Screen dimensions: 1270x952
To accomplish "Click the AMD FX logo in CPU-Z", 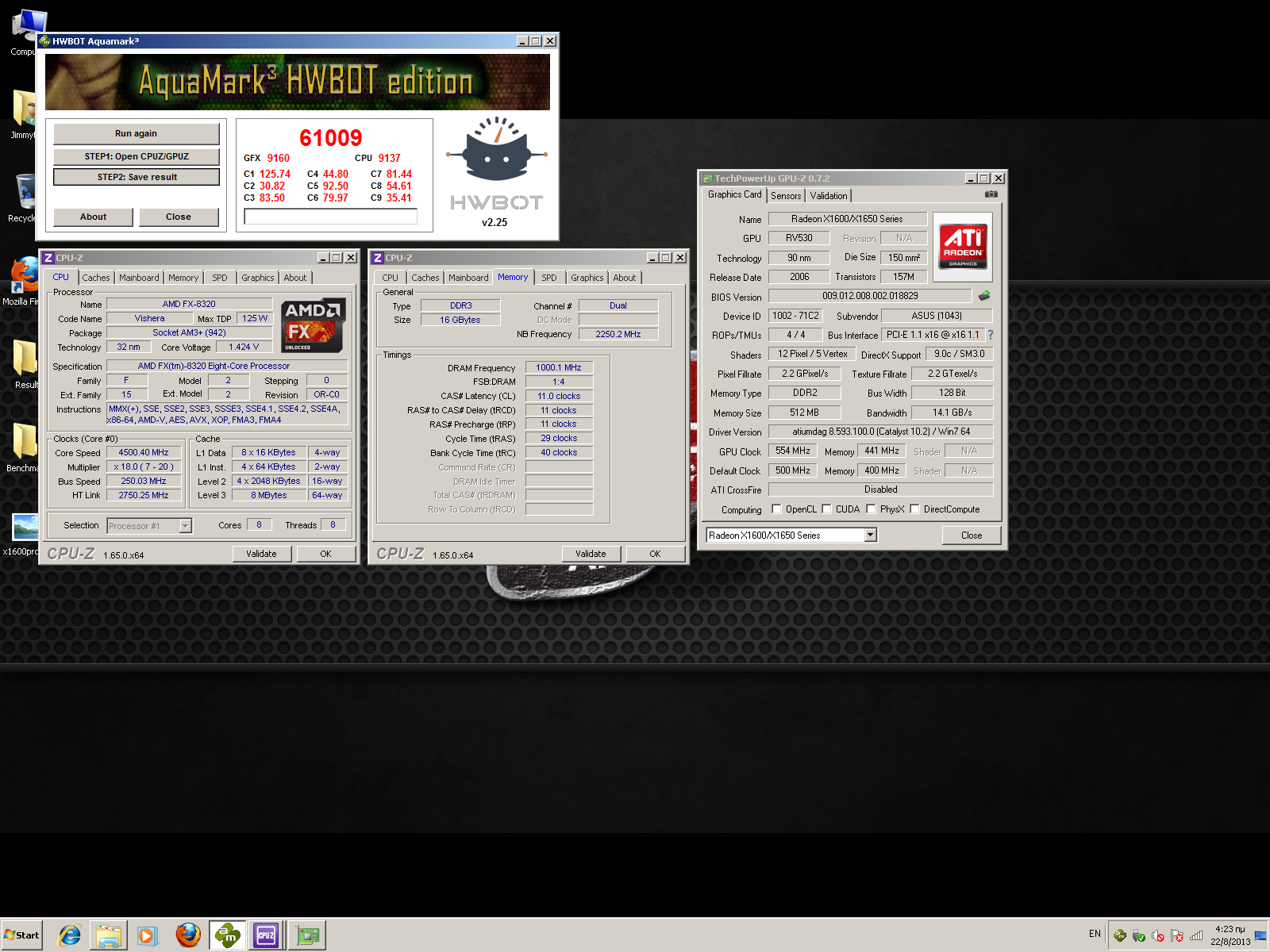I will [313, 325].
